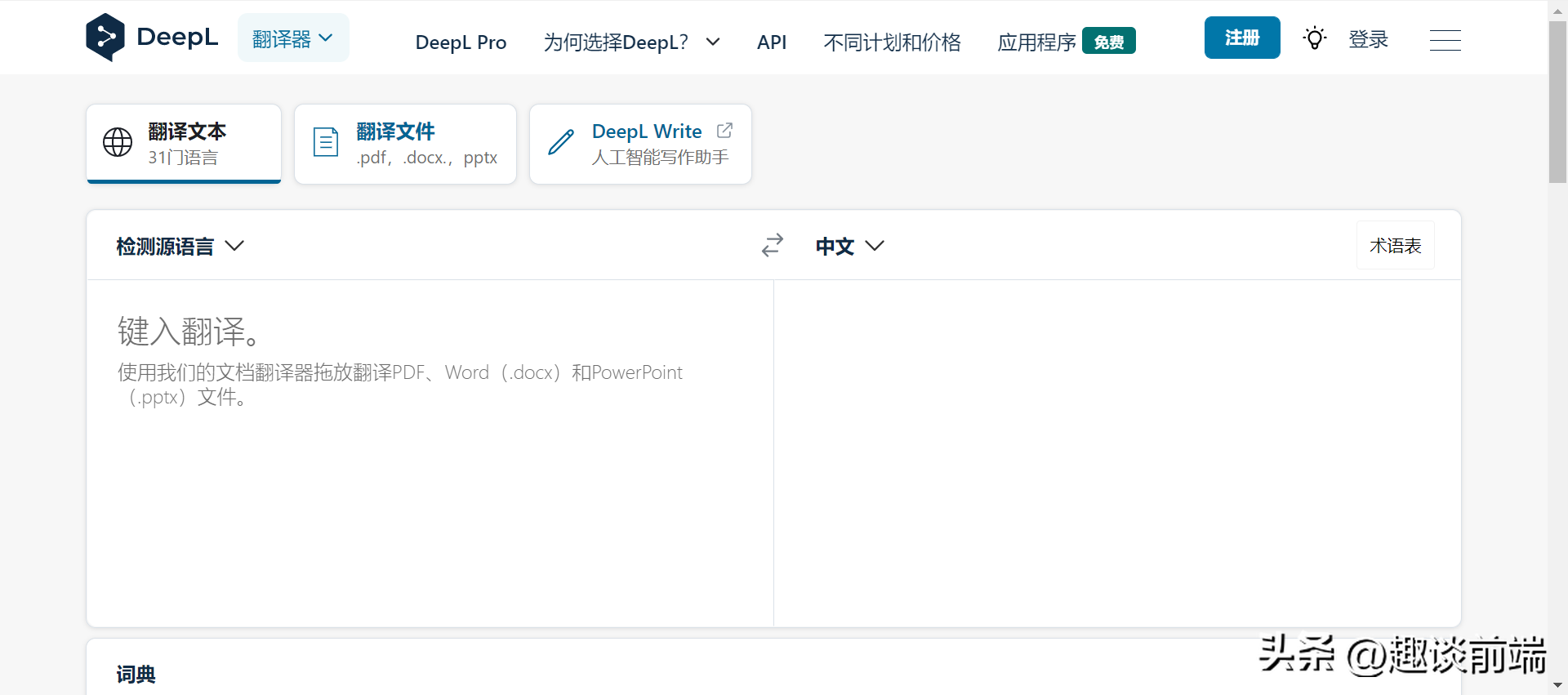Open the 检测源语言 source language dropdown
This screenshot has width=1568, height=695.
pos(180,246)
